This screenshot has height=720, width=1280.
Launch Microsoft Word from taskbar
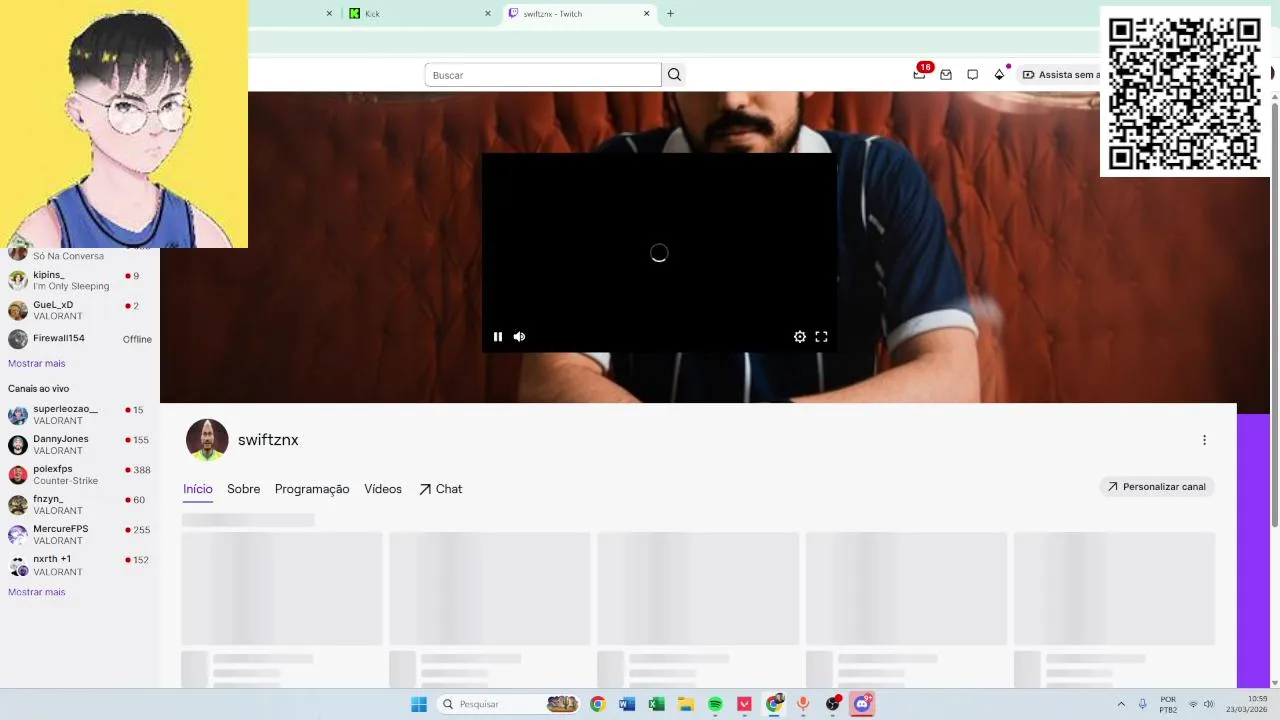click(627, 704)
